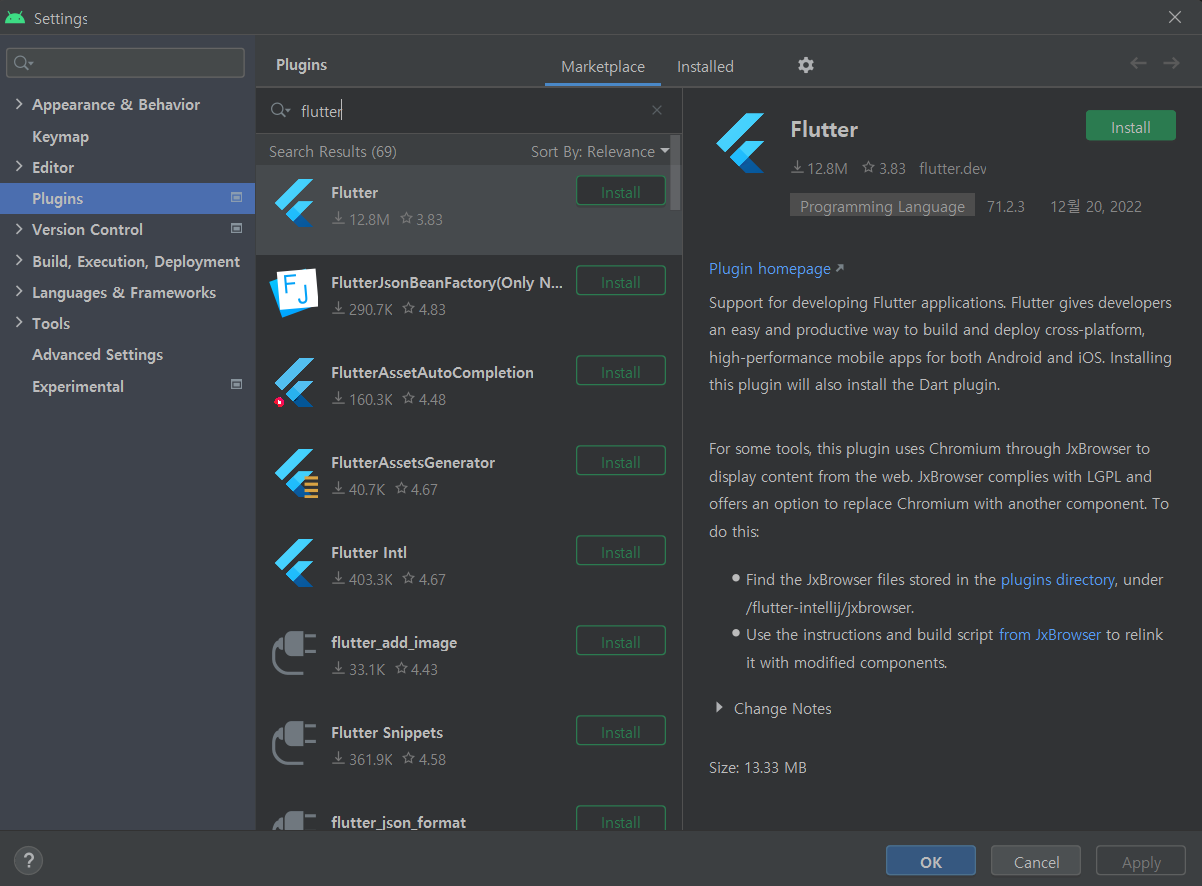Close the Settings window
Screen dimensions: 1202x886
pos(1175,17)
